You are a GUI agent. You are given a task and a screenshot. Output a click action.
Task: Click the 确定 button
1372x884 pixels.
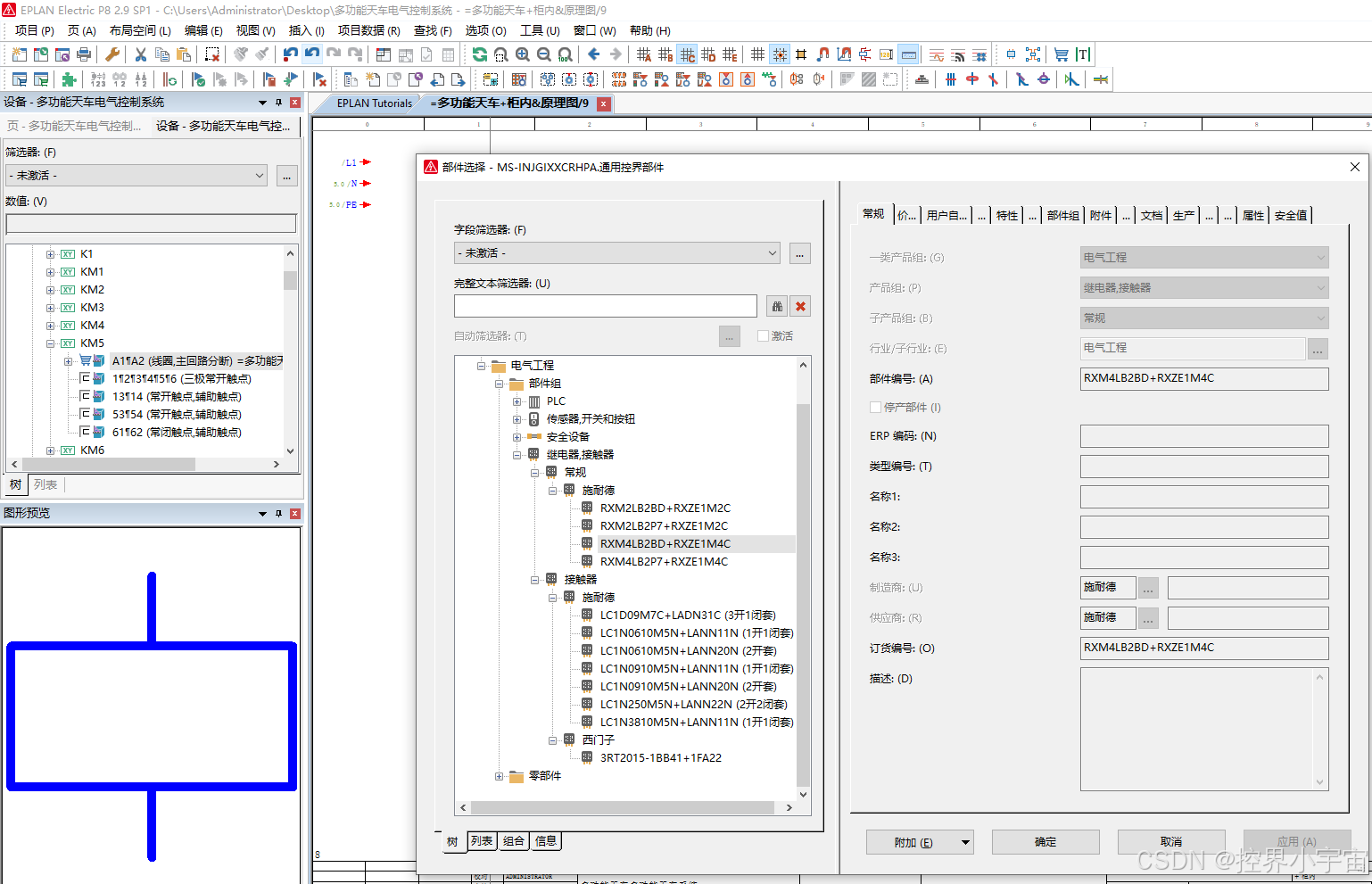pyautogui.click(x=1046, y=842)
